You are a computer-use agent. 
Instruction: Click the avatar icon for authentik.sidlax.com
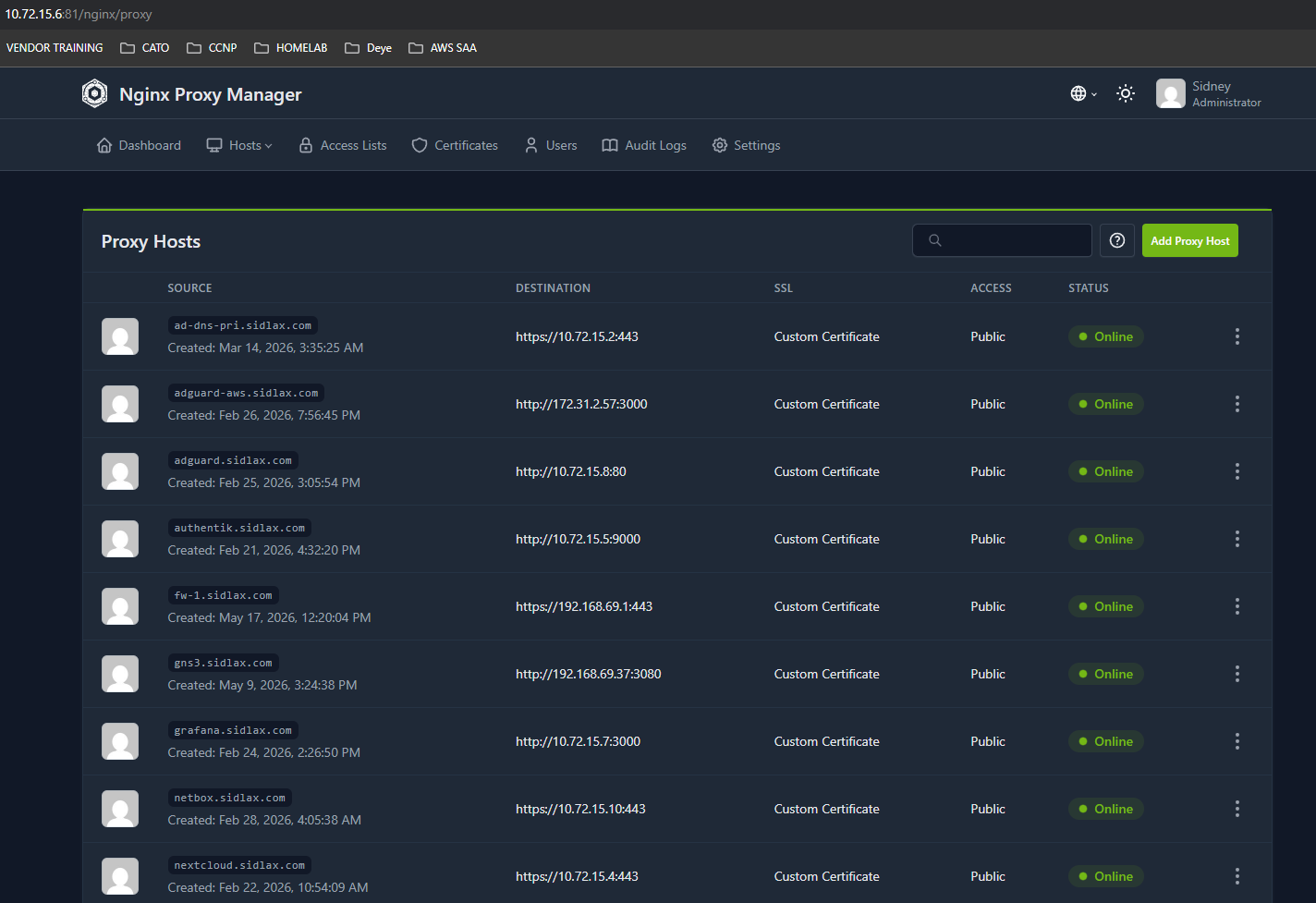[x=120, y=539]
